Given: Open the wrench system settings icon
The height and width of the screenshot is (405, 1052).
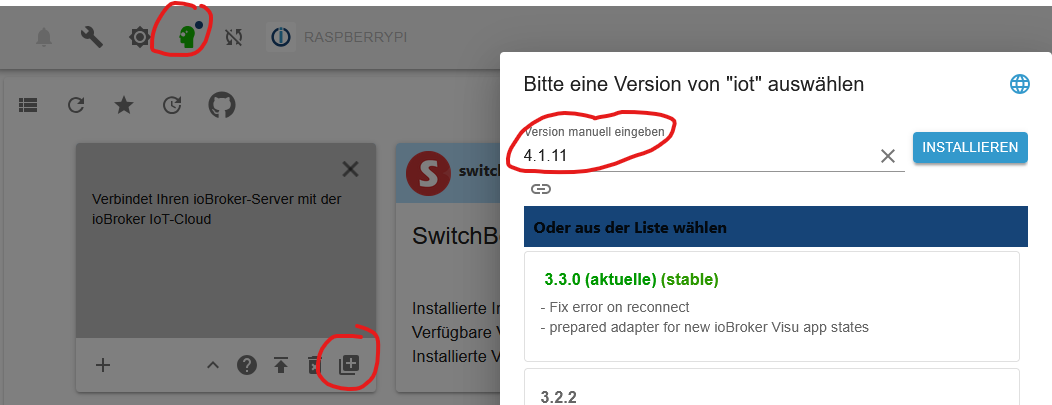Looking at the screenshot, I should coord(92,37).
